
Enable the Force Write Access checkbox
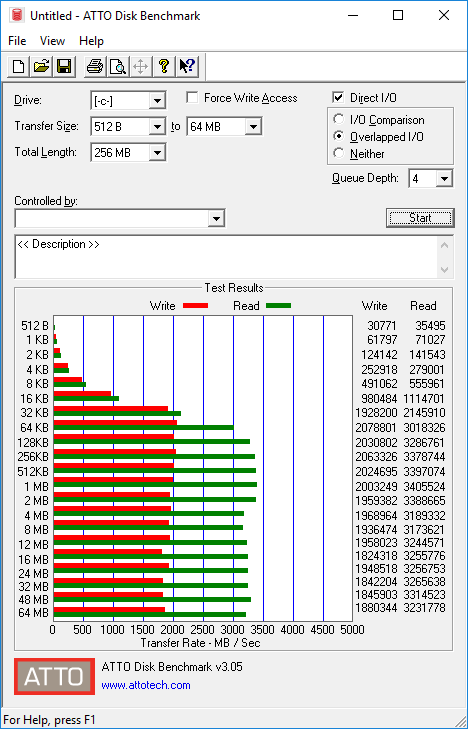(x=192, y=98)
